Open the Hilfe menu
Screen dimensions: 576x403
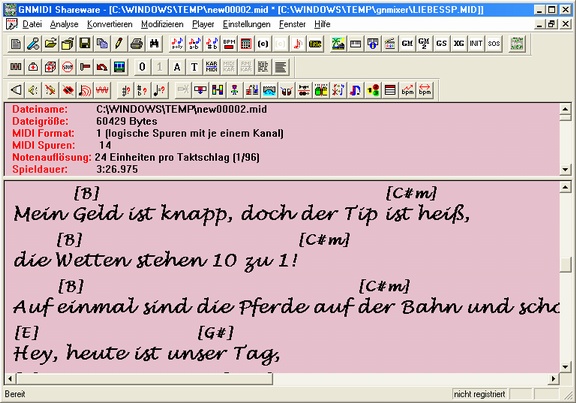pos(322,24)
